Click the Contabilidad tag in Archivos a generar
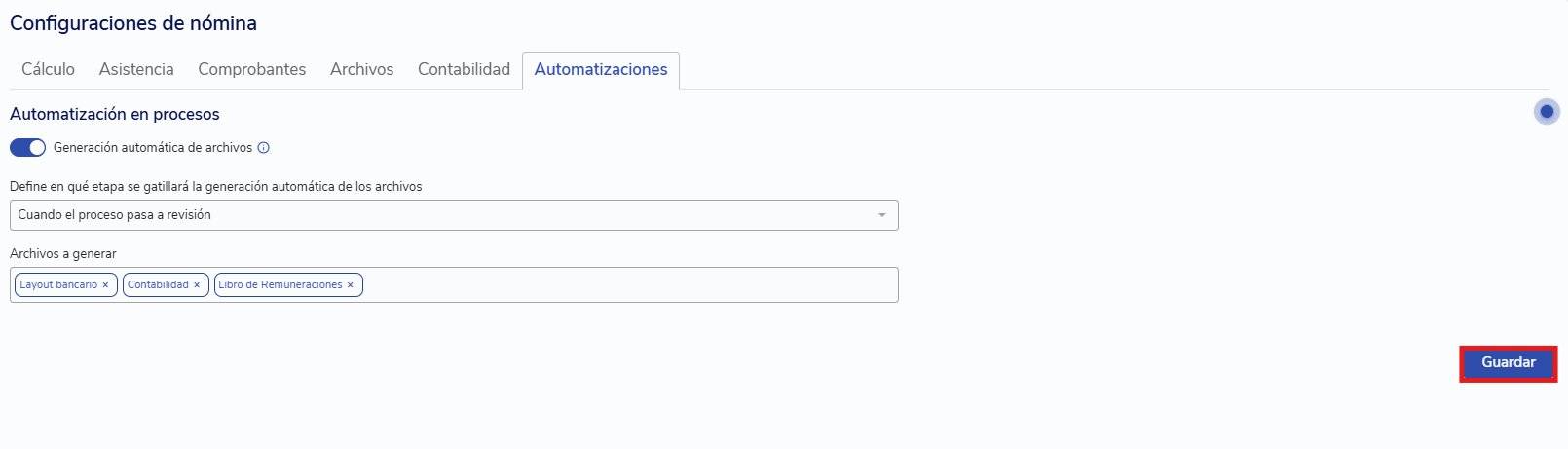Viewport: 1568px width, 449px height. click(x=158, y=285)
